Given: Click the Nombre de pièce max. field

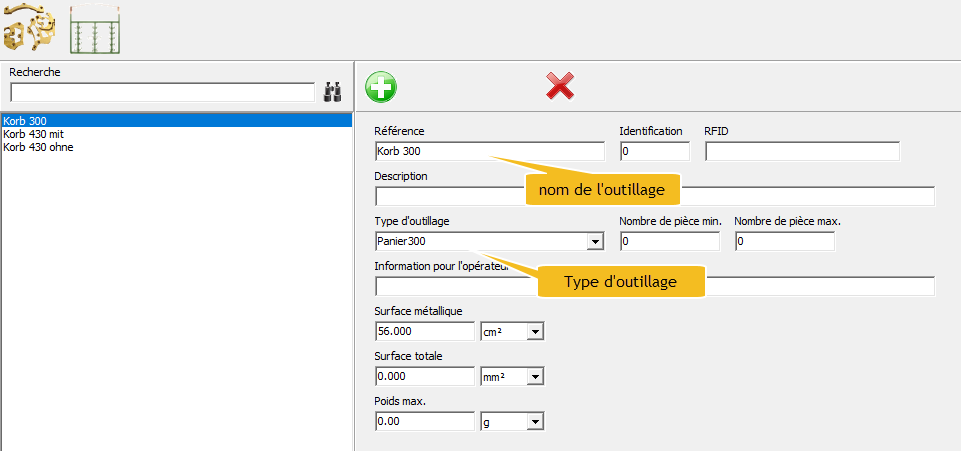Looking at the screenshot, I should pyautogui.click(x=784, y=242).
